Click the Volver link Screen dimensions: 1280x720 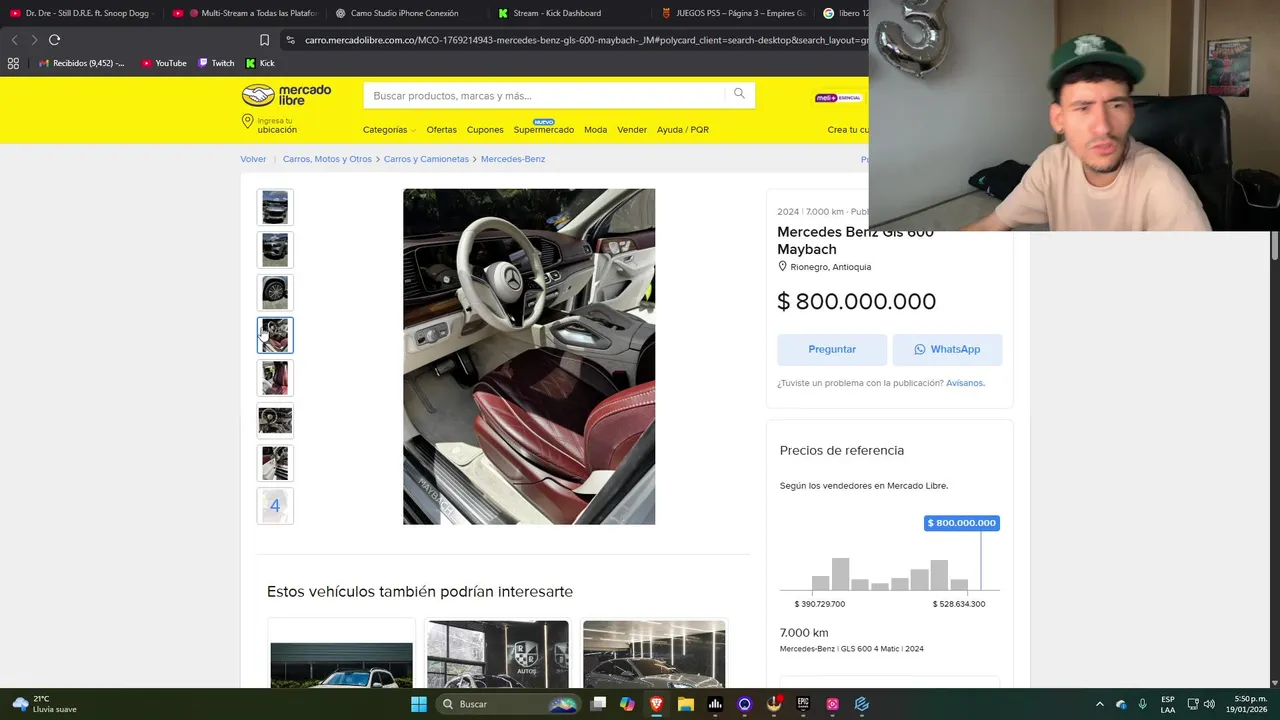click(x=253, y=159)
